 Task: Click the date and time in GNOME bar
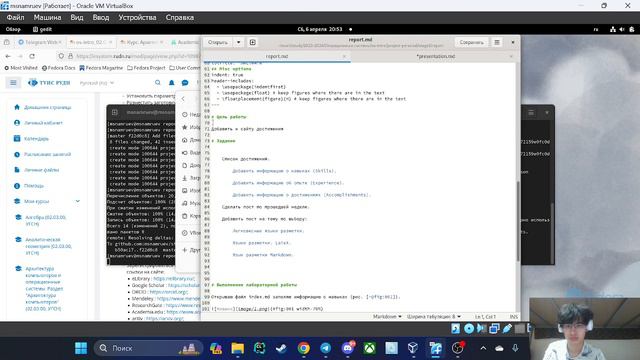(320, 29)
